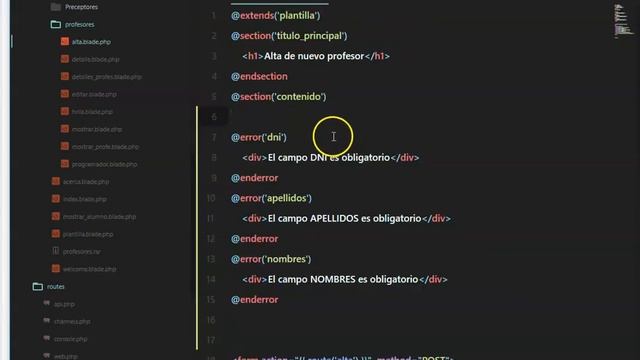Open alta.blade.php file icon in sidebar
This screenshot has width=640, height=360.
click(64, 42)
